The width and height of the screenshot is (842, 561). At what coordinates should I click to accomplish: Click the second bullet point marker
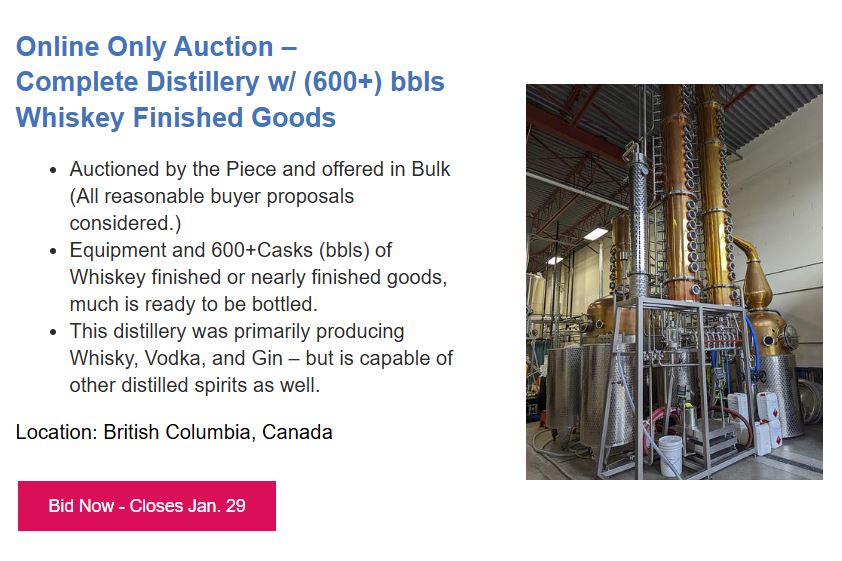coord(53,251)
